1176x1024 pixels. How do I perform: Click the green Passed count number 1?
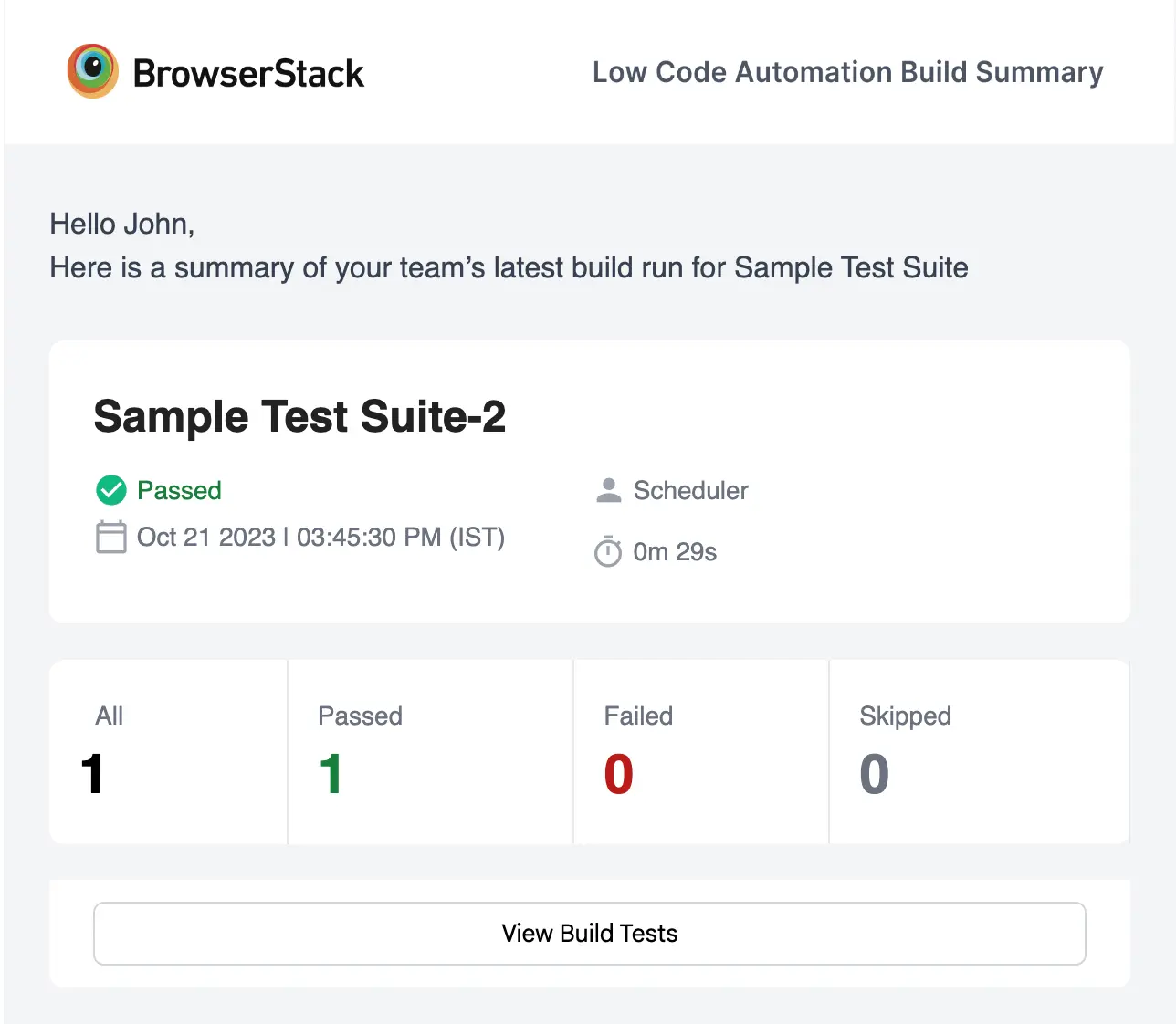click(x=331, y=774)
